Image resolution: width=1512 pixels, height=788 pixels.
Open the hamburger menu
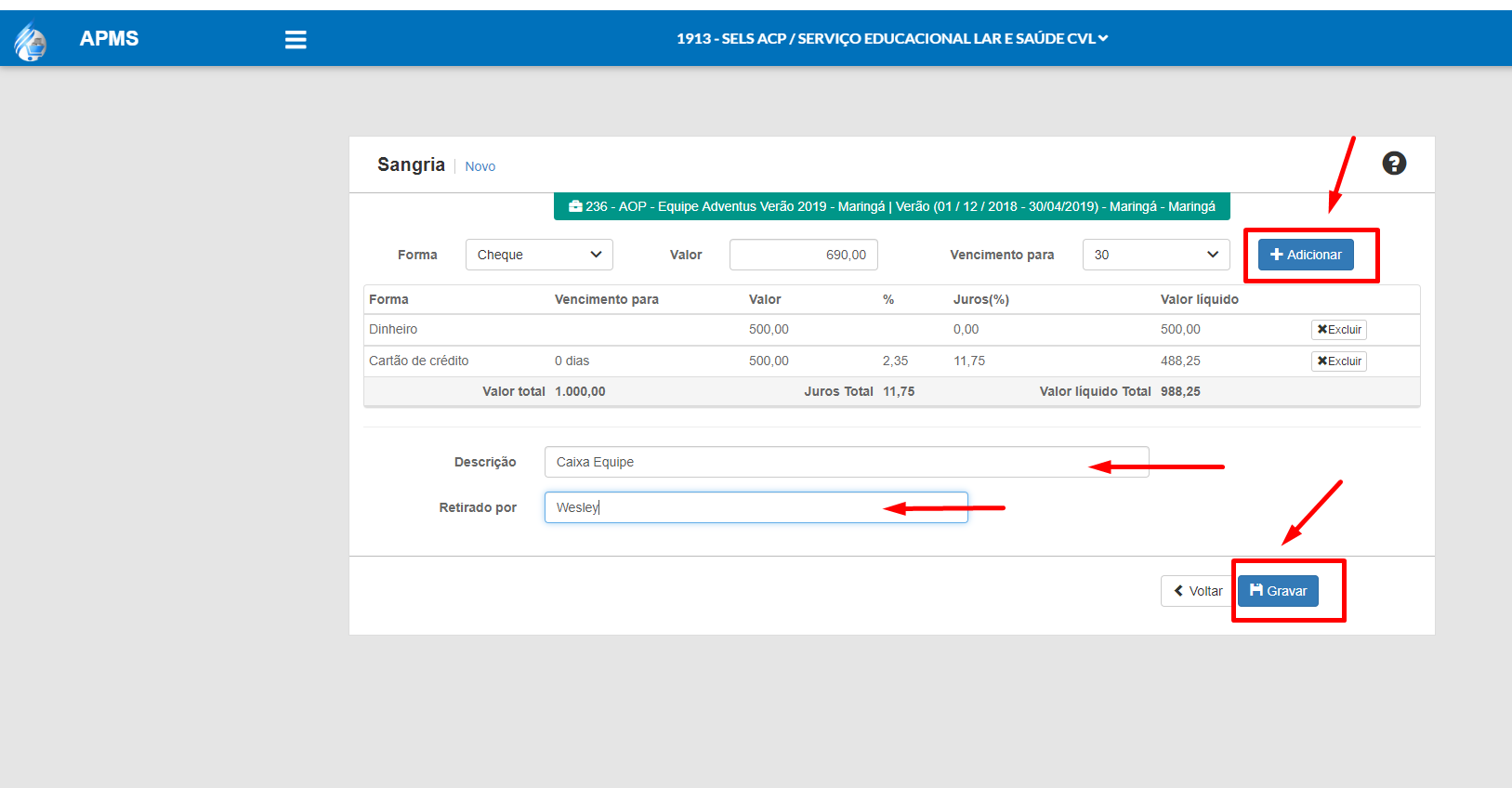[x=296, y=39]
